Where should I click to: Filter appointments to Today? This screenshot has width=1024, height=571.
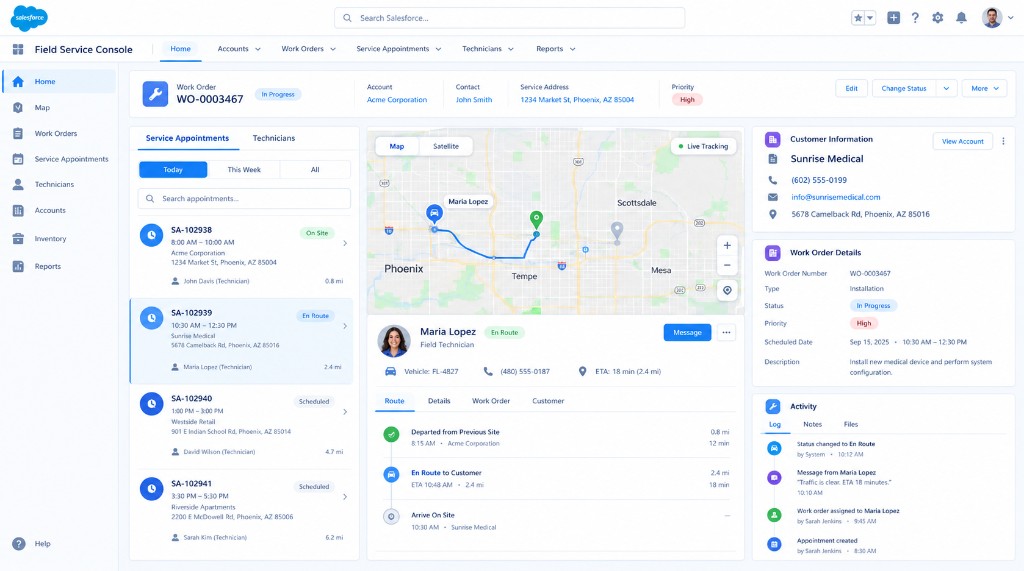pyautogui.click(x=173, y=170)
